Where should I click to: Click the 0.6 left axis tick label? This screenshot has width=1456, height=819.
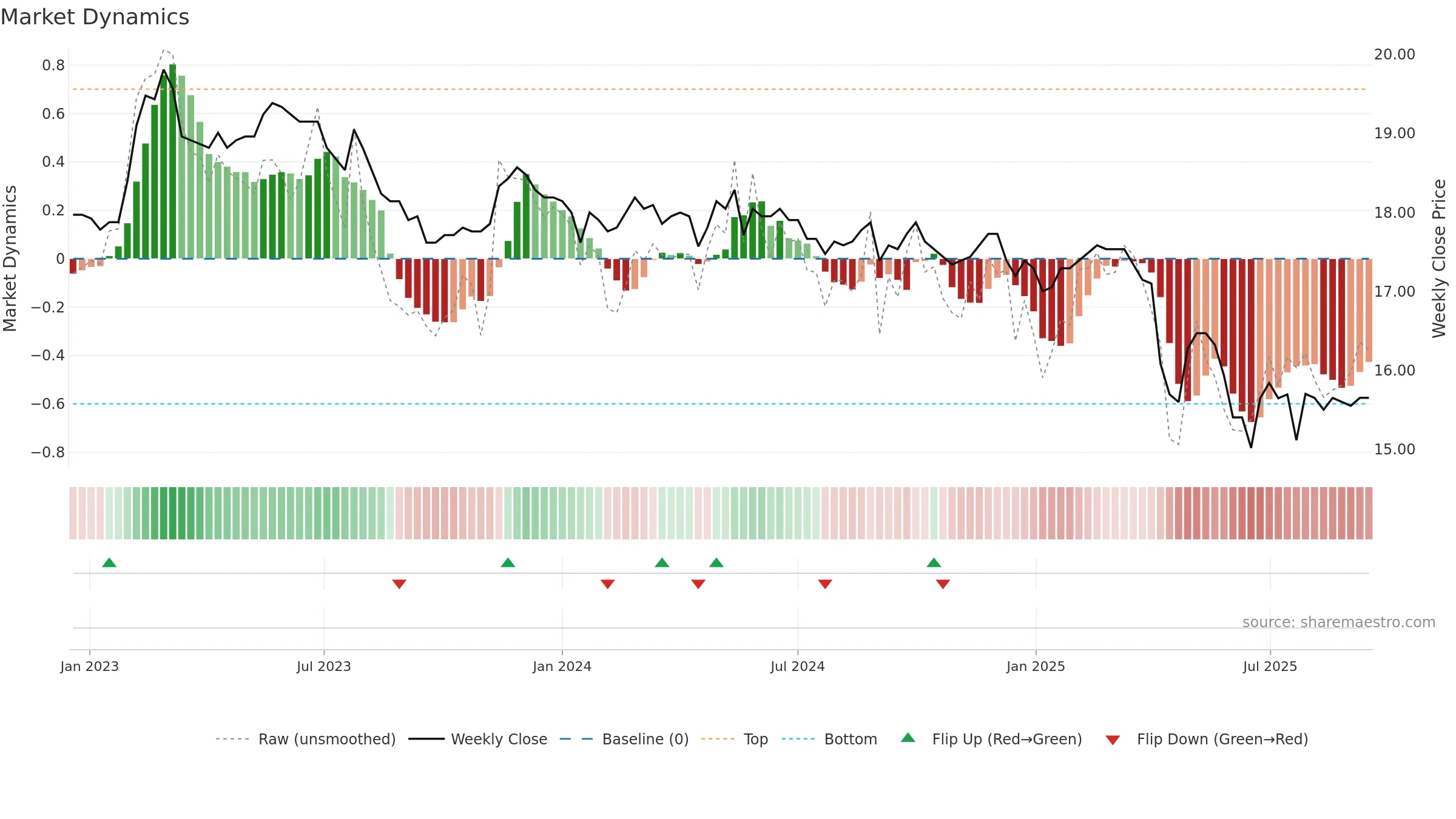pyautogui.click(x=53, y=113)
